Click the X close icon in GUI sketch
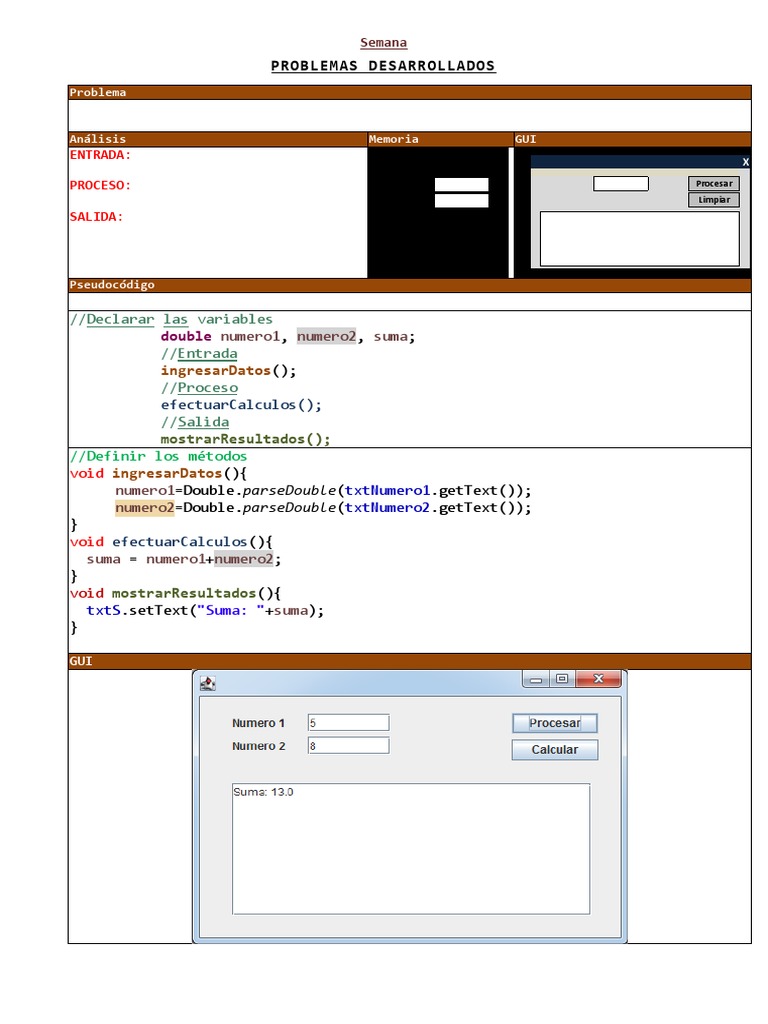The image size is (768, 1024). [745, 162]
